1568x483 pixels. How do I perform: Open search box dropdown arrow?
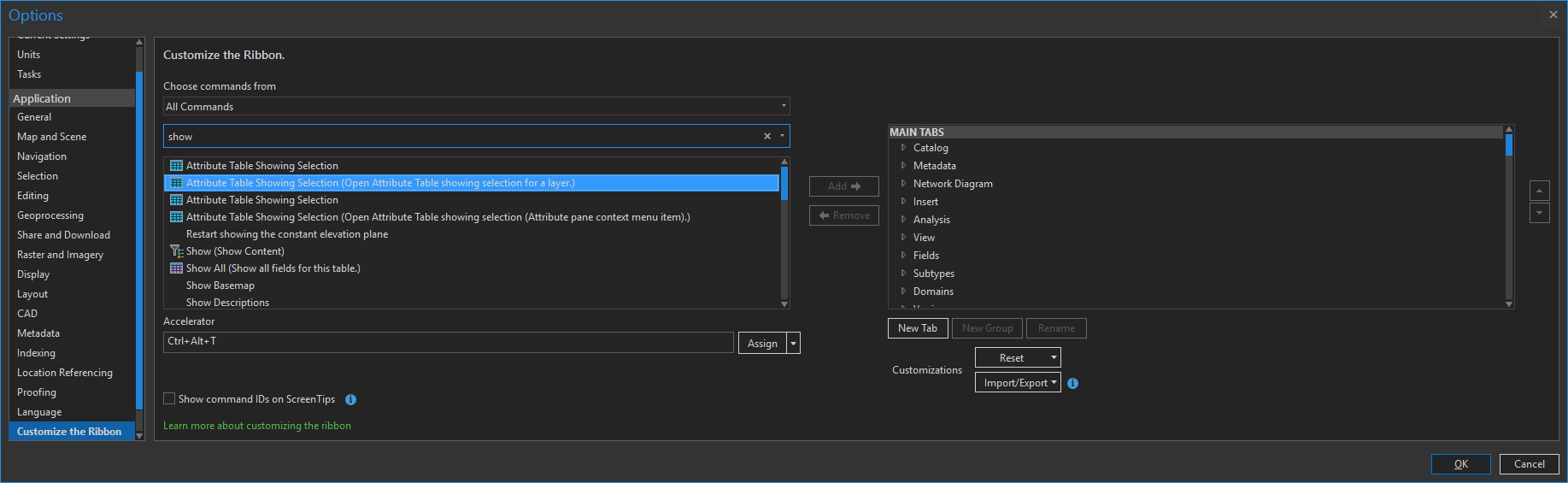click(x=782, y=136)
